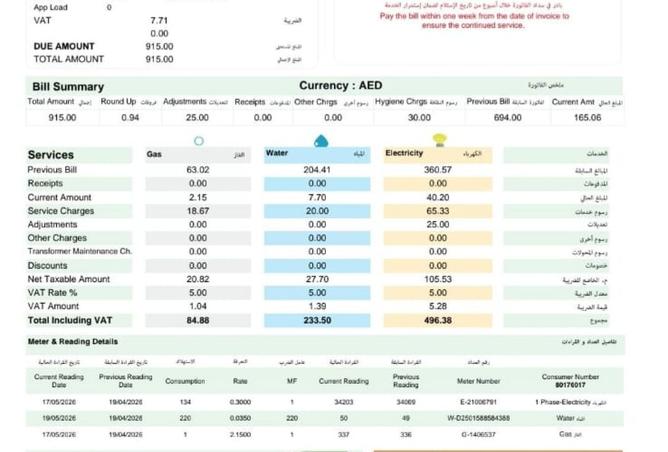Click water meter number W-D2501588584388

click(x=478, y=418)
